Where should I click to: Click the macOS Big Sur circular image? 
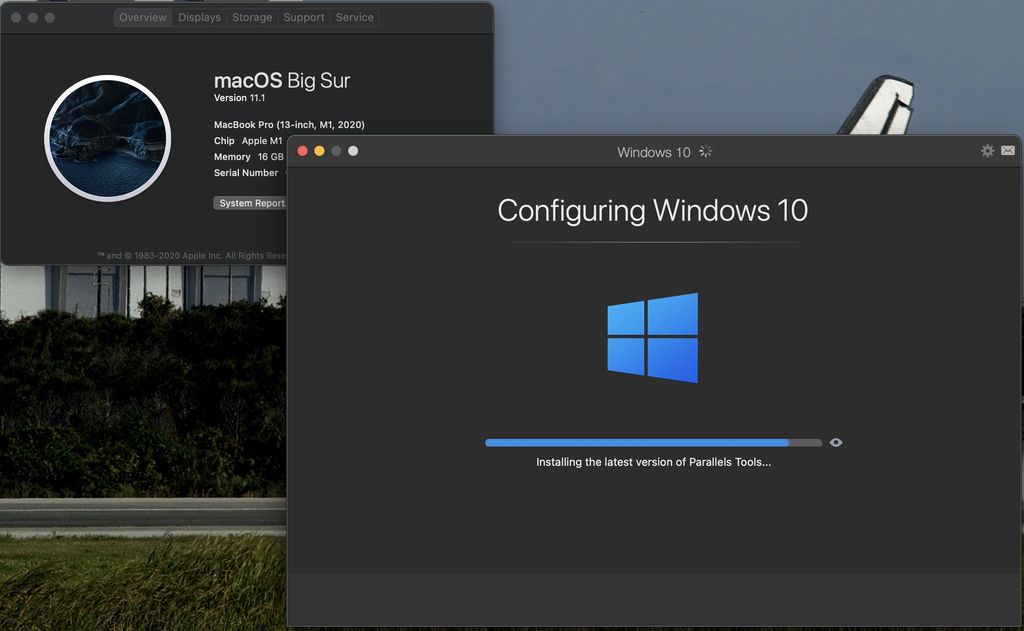click(108, 138)
